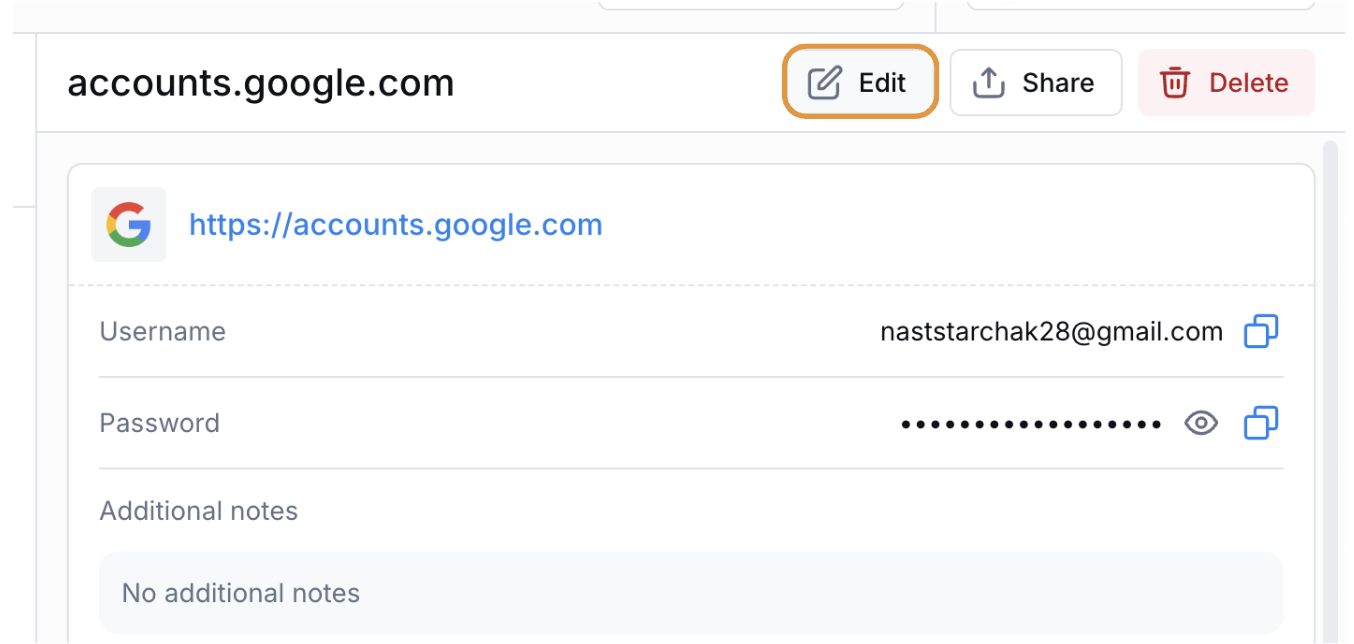Screen dimensions: 1354x644
Task: Copy the username with its copy icon
Action: pos(1261,331)
